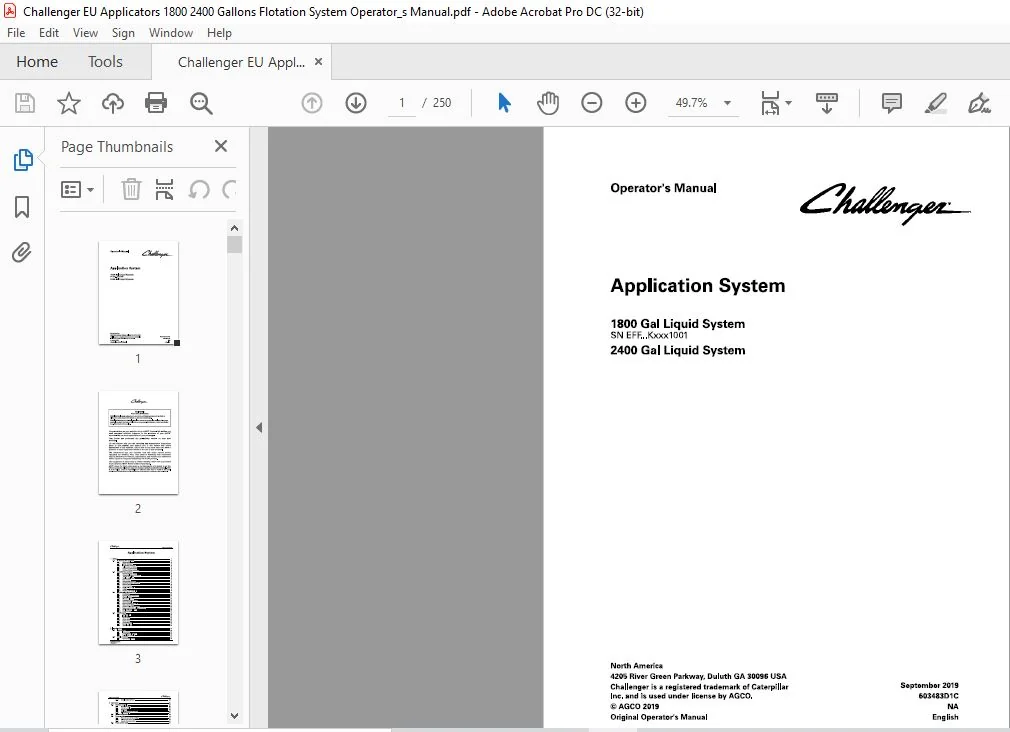Go to the next page arrow
1010x732 pixels.
click(356, 103)
